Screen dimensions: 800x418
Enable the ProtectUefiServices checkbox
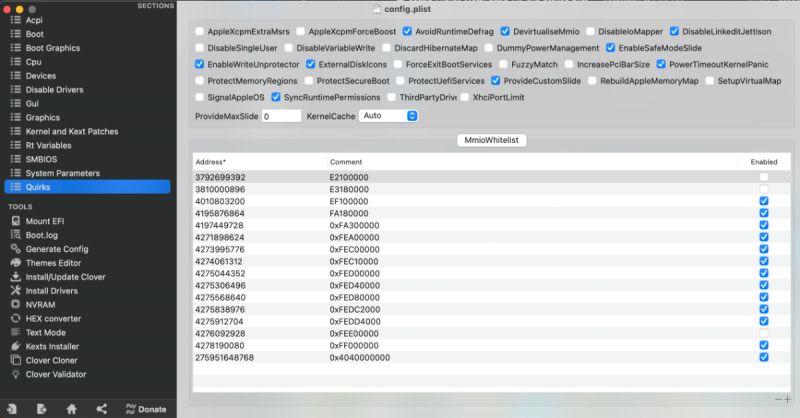pyautogui.click(x=401, y=81)
